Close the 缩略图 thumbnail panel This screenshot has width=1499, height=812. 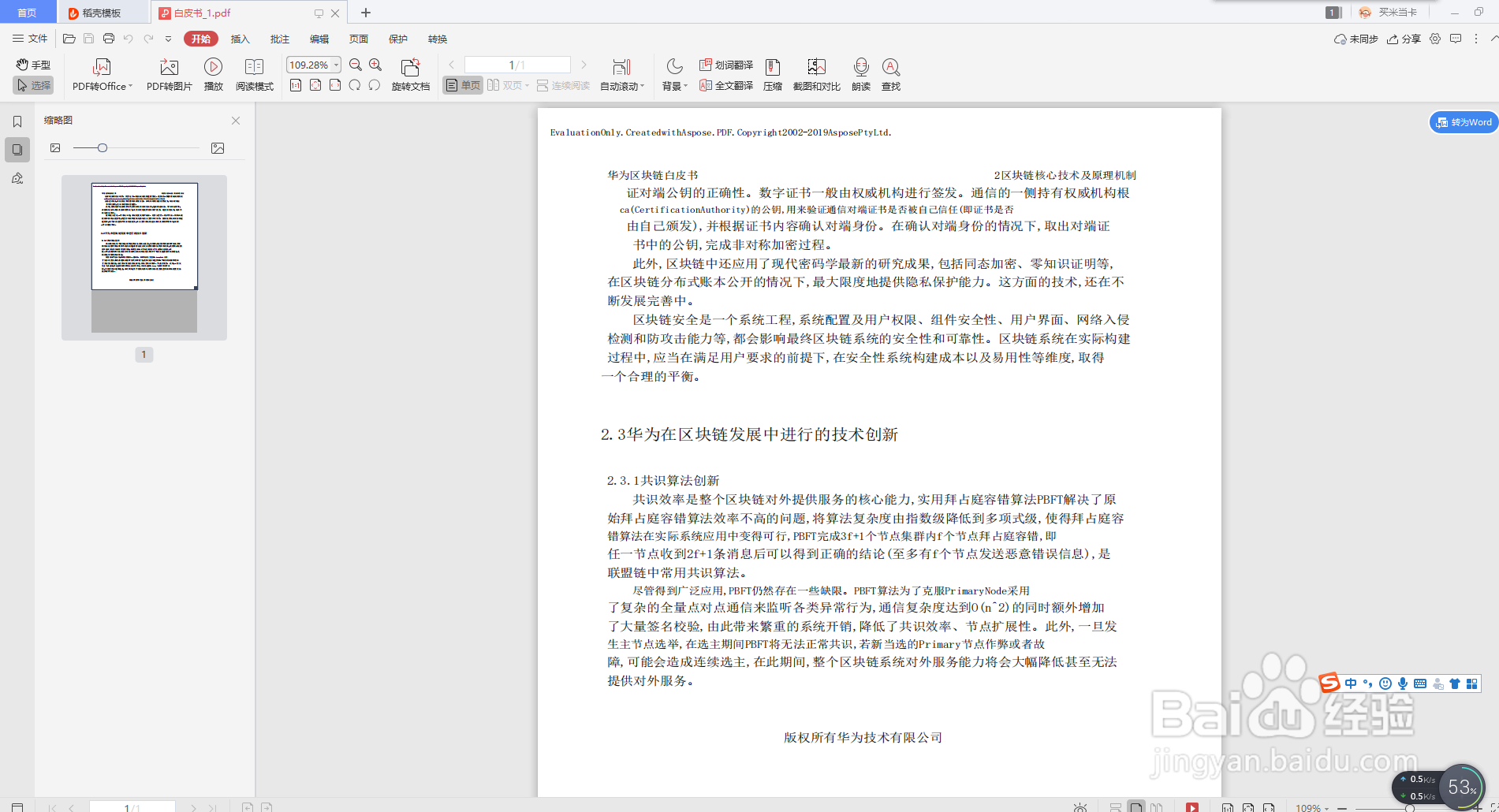(236, 121)
